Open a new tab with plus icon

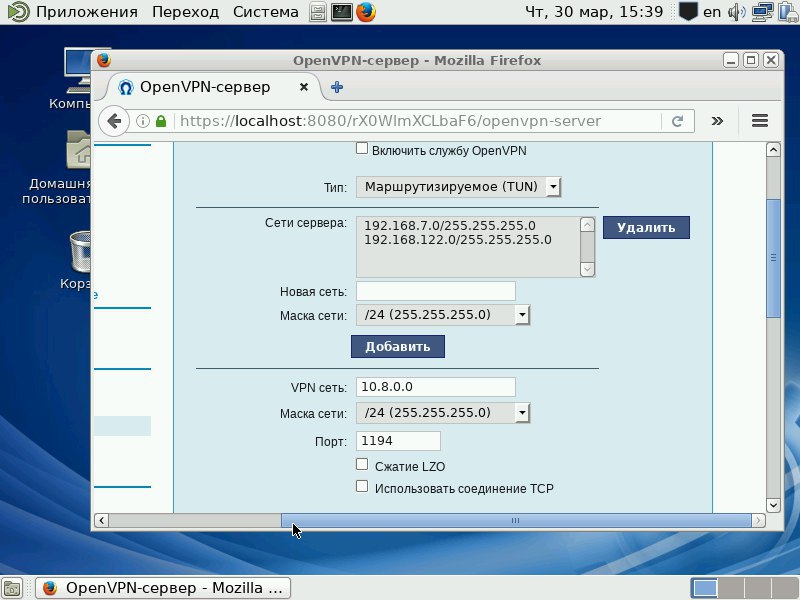click(337, 87)
